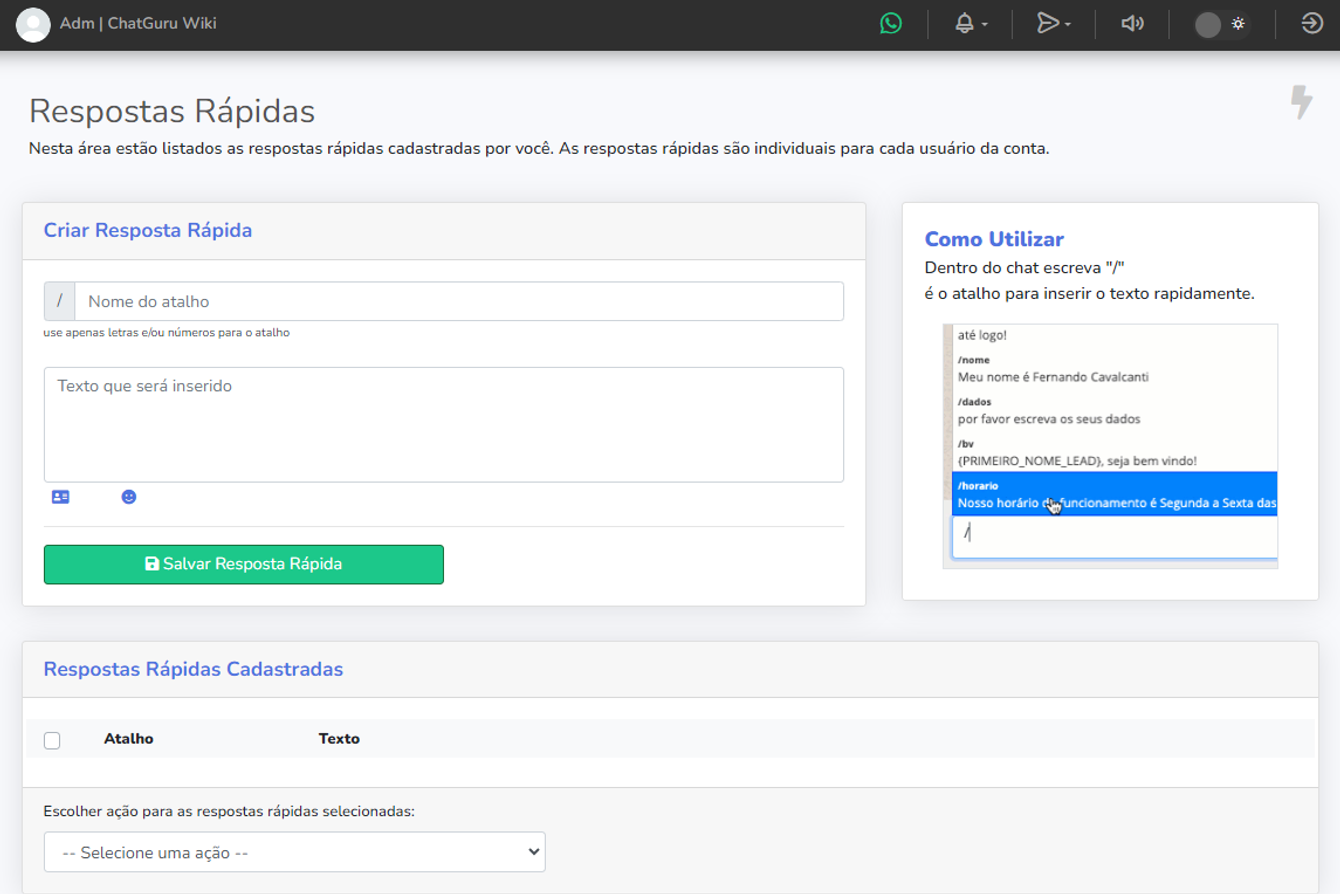Viewport: 1340px width, 894px height.
Task: Open the Selecione uma ação dropdown
Action: tap(295, 852)
